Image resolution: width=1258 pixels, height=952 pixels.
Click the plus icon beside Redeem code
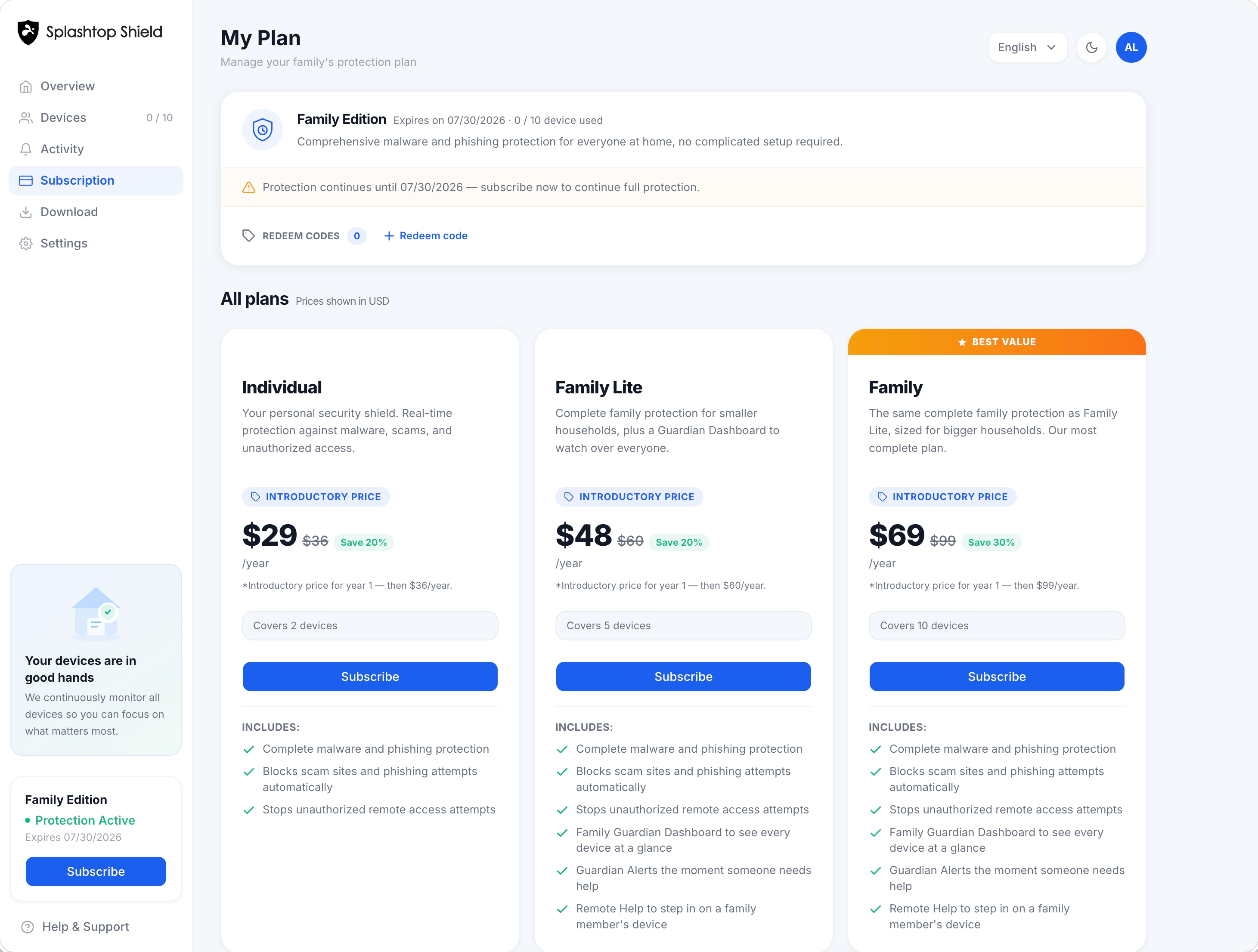pos(389,236)
